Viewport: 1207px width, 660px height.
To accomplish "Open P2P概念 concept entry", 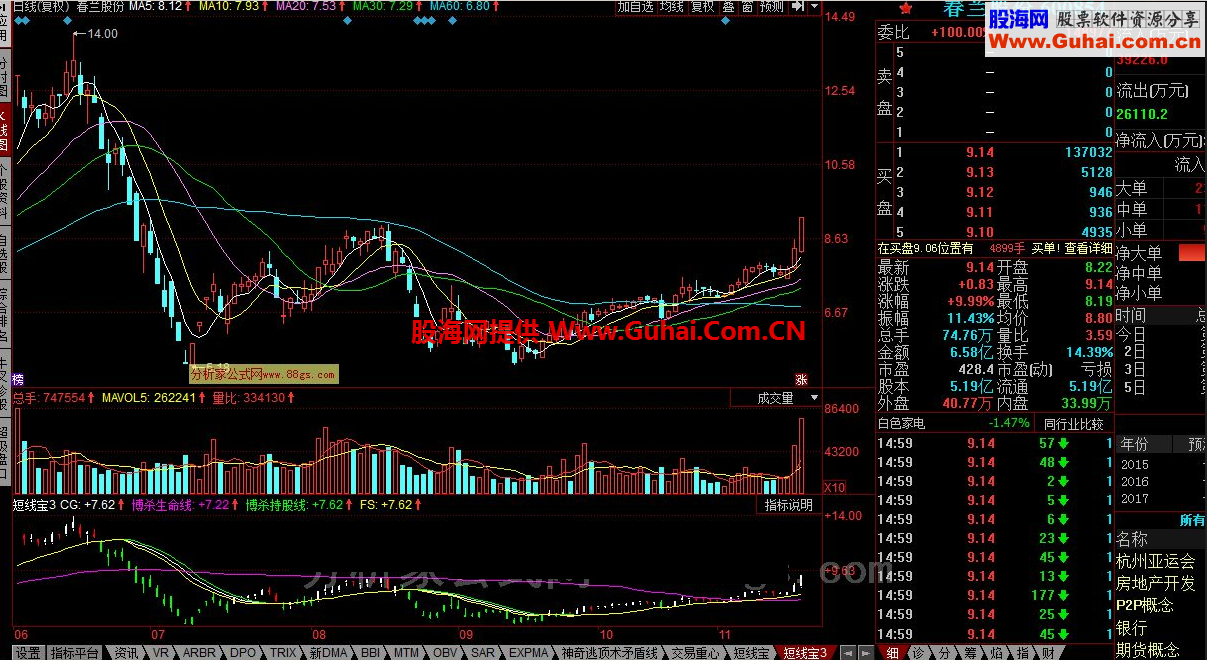I will coord(1145,605).
